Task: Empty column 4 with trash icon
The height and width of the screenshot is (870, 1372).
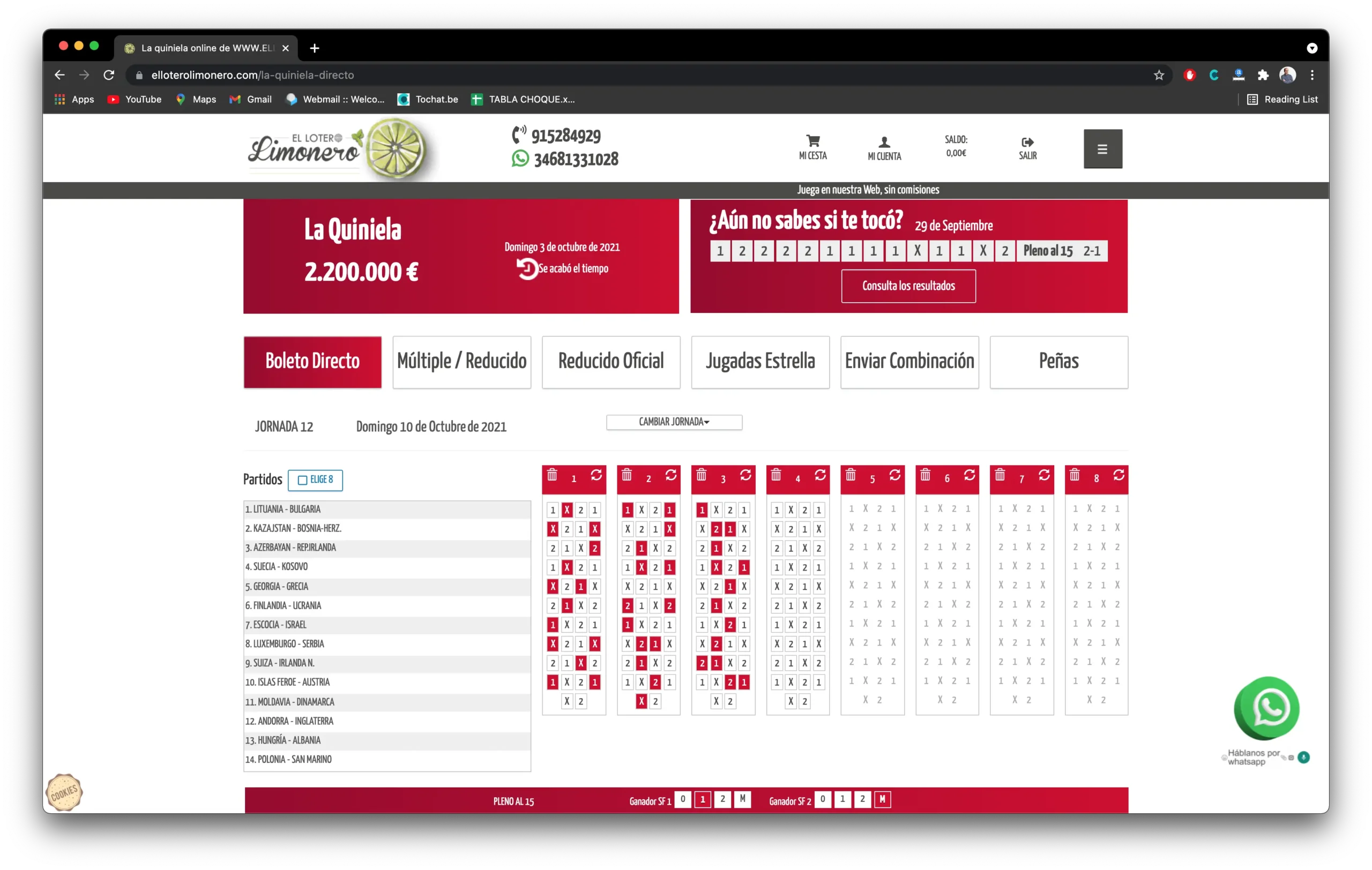Action: 776,475
